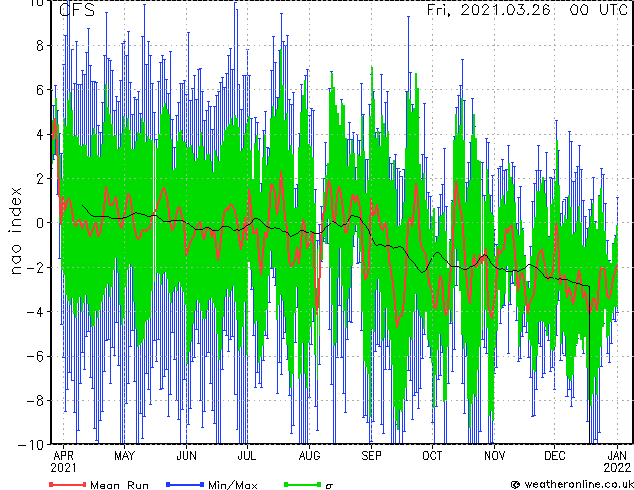Click the date label 'Fri, 2021.03.26 00 UTC'

[x=527, y=10]
